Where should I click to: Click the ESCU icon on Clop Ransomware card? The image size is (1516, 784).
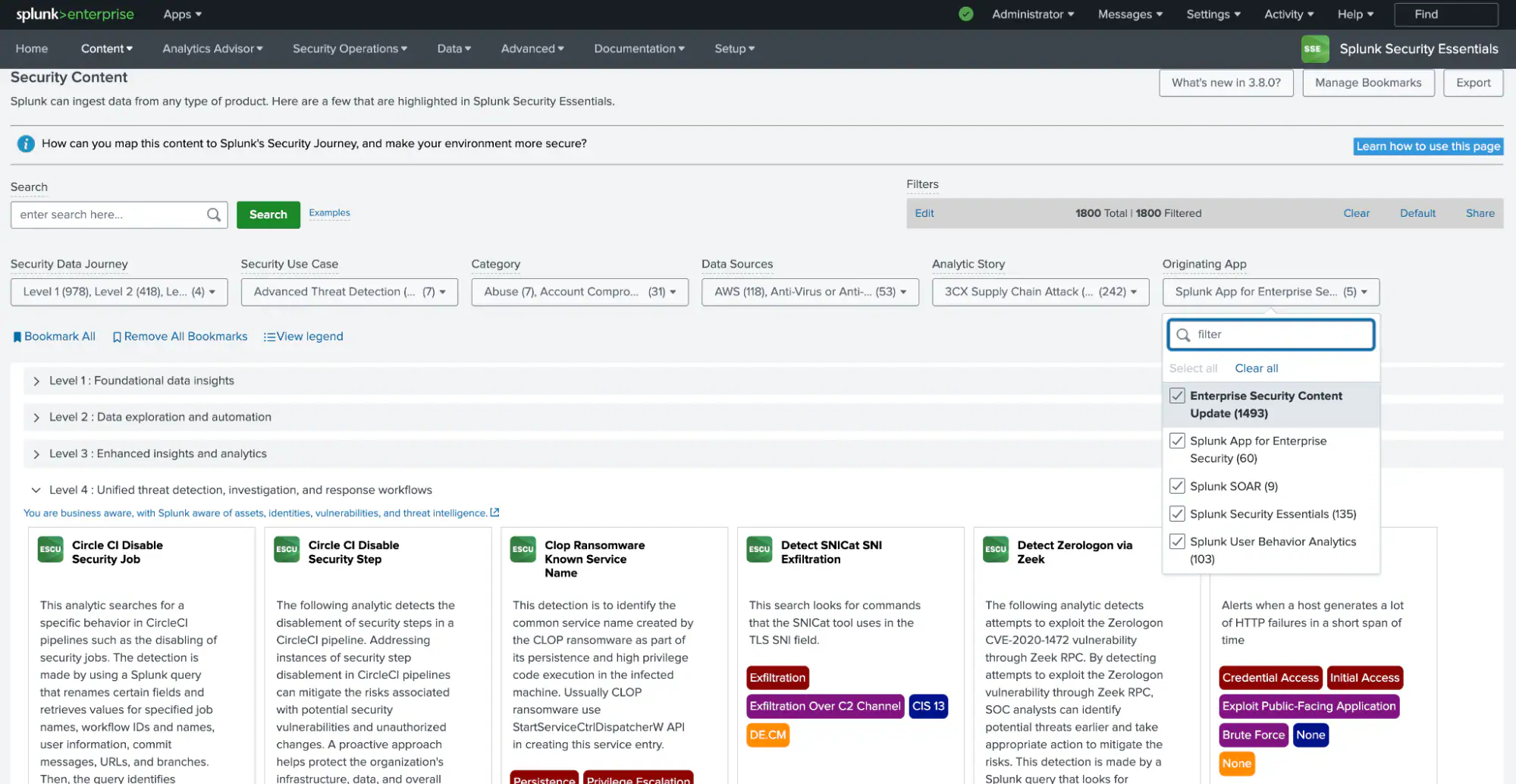tap(523, 550)
